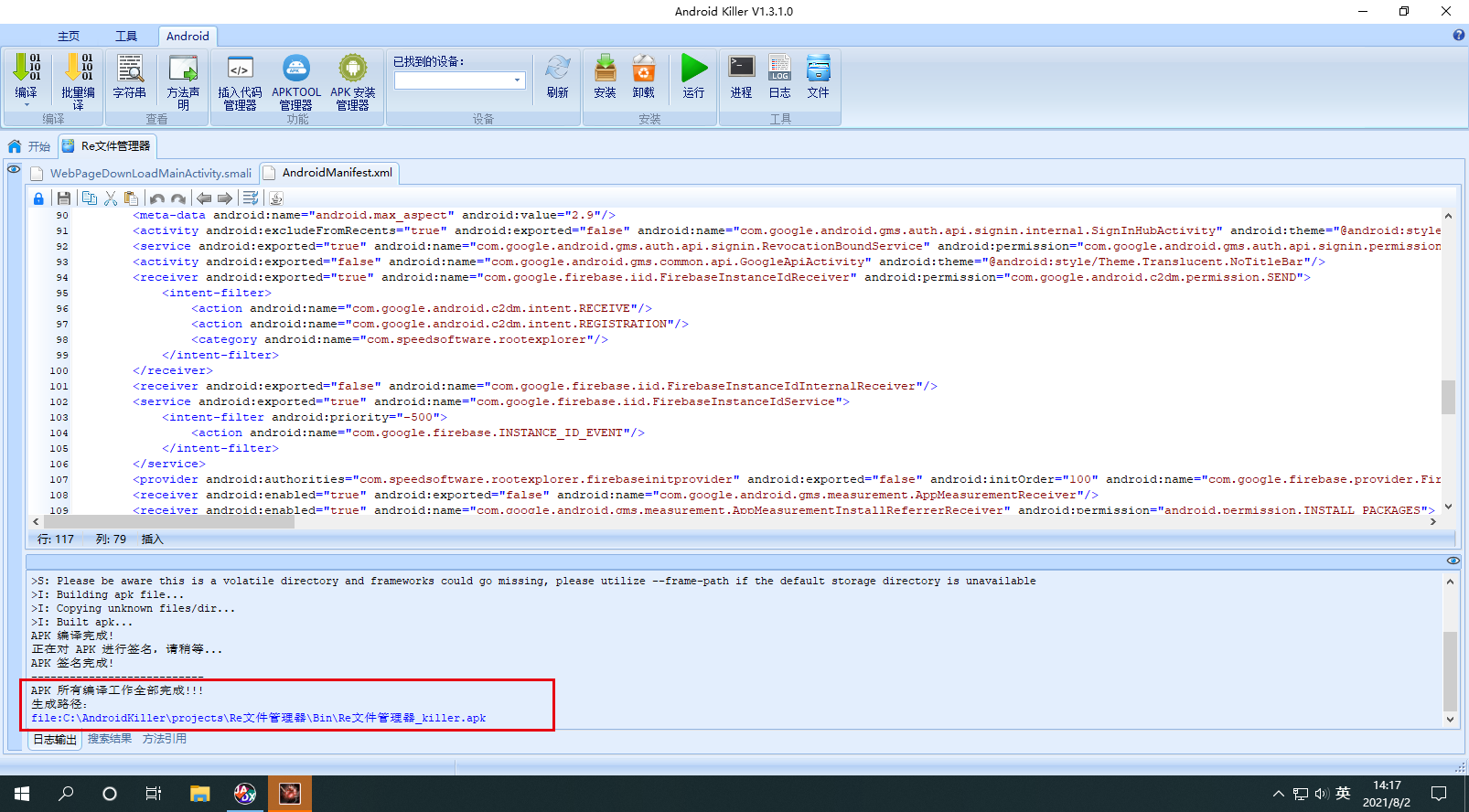Open Task View on the taskbar
The height and width of the screenshot is (812, 1469).
click(154, 794)
